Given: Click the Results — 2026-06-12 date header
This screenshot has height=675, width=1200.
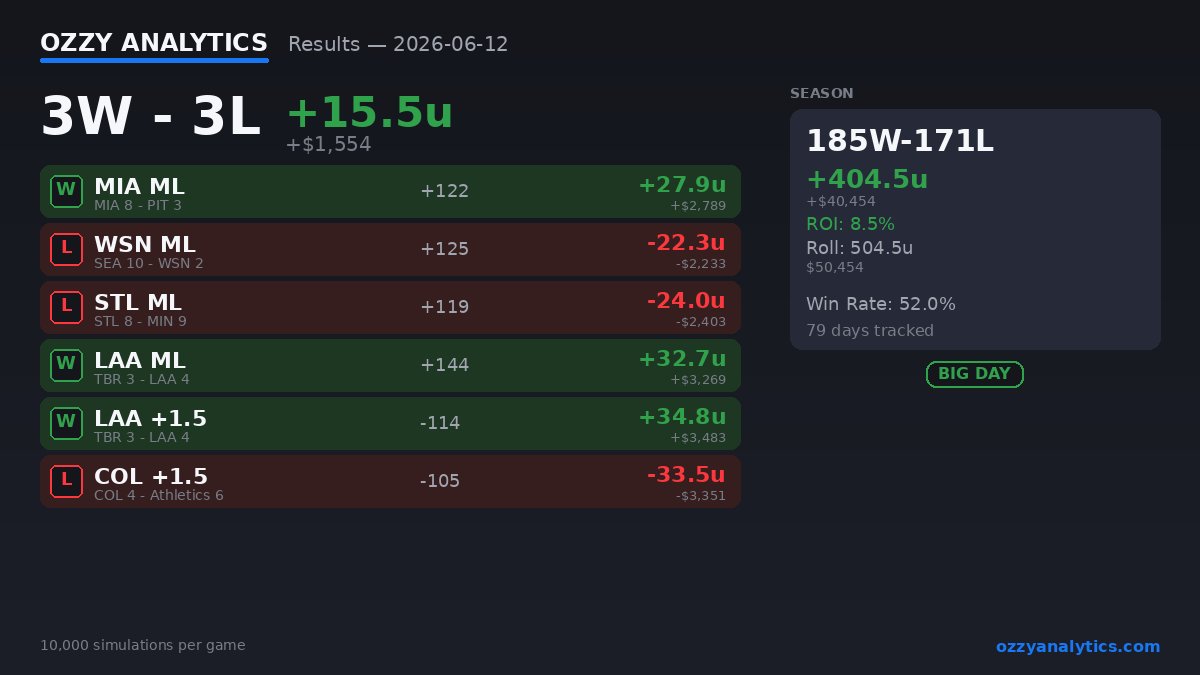Looking at the screenshot, I should click(x=398, y=45).
